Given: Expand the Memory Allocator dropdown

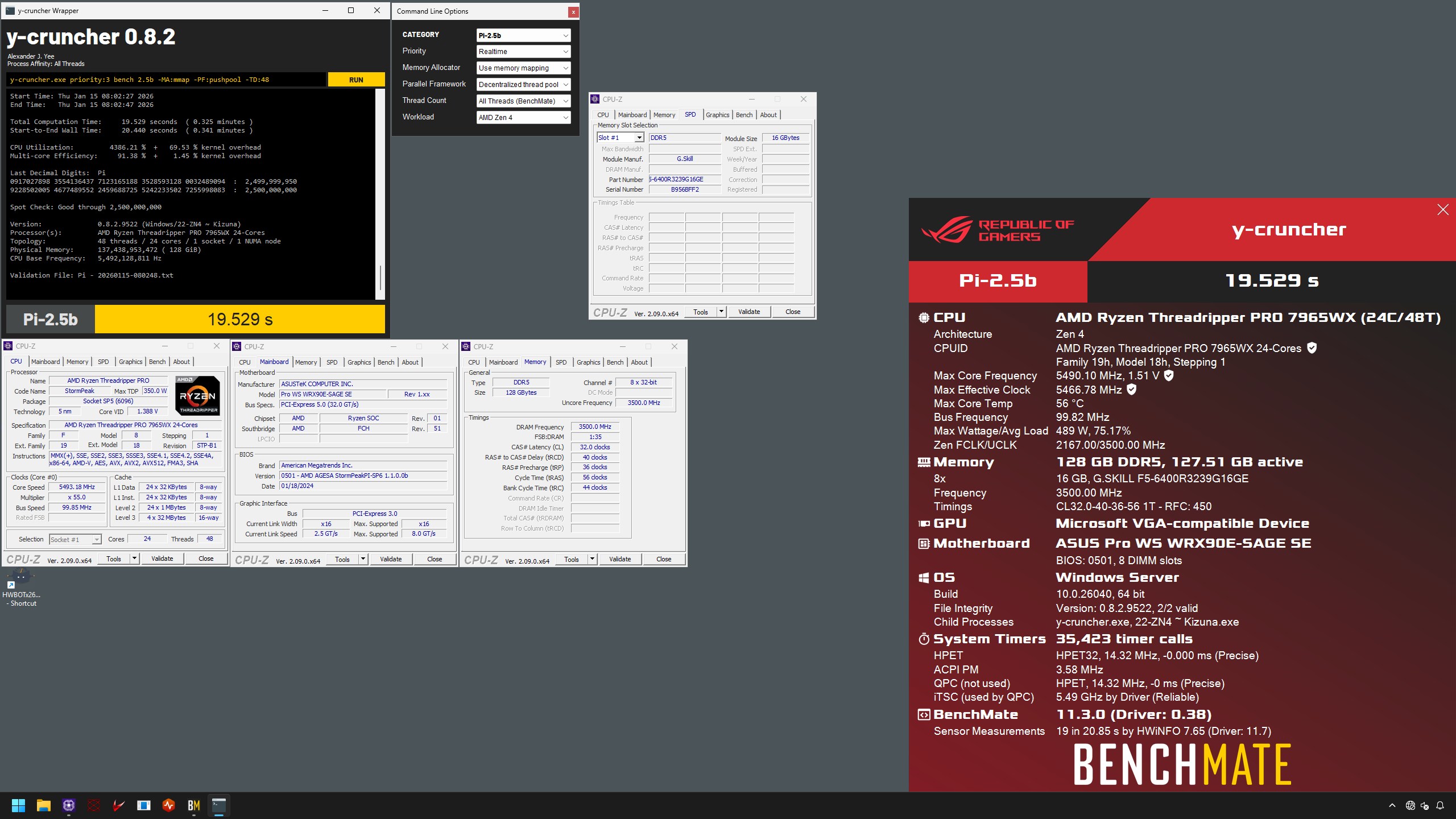Looking at the screenshot, I should coord(523,68).
